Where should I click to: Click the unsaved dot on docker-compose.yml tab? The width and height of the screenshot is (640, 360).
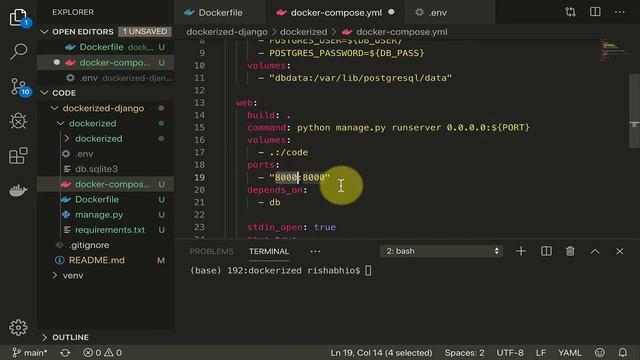pos(391,12)
